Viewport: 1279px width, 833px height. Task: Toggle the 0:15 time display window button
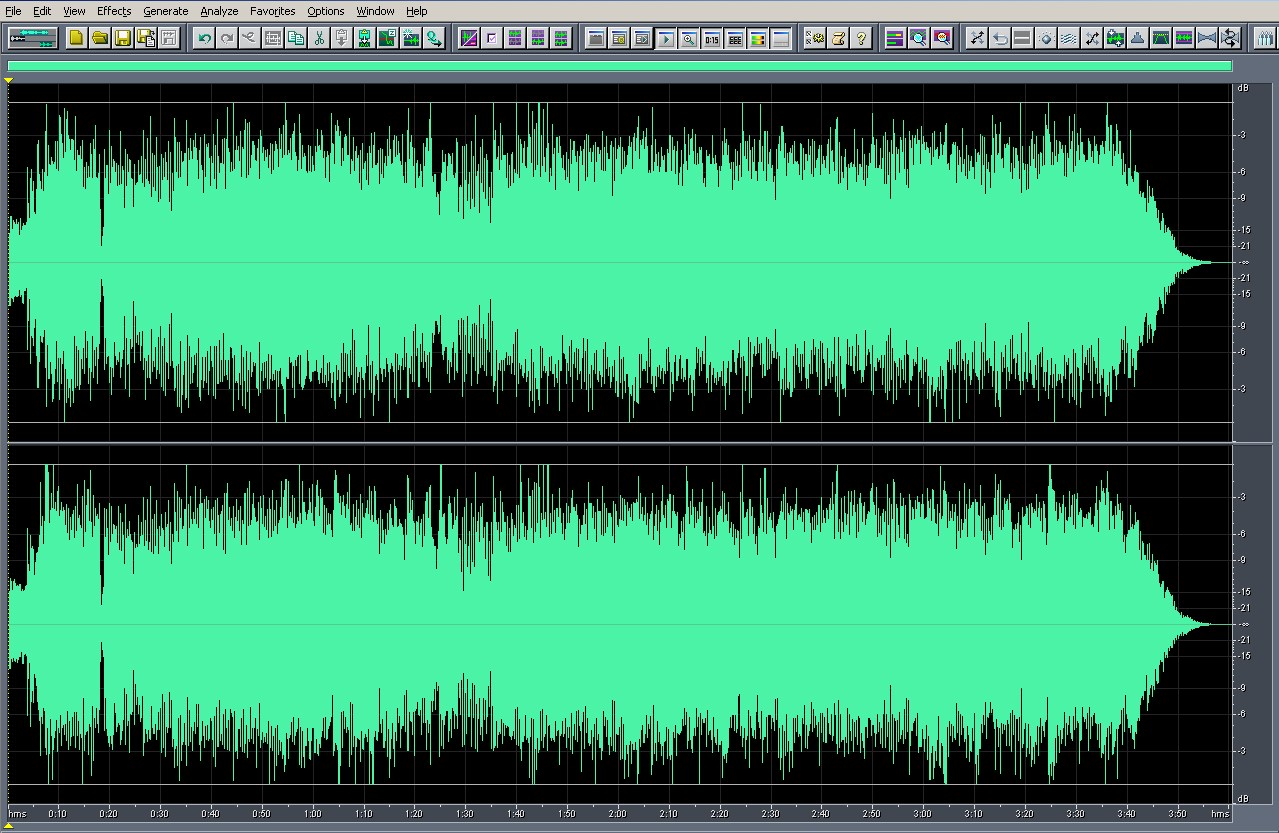point(711,38)
